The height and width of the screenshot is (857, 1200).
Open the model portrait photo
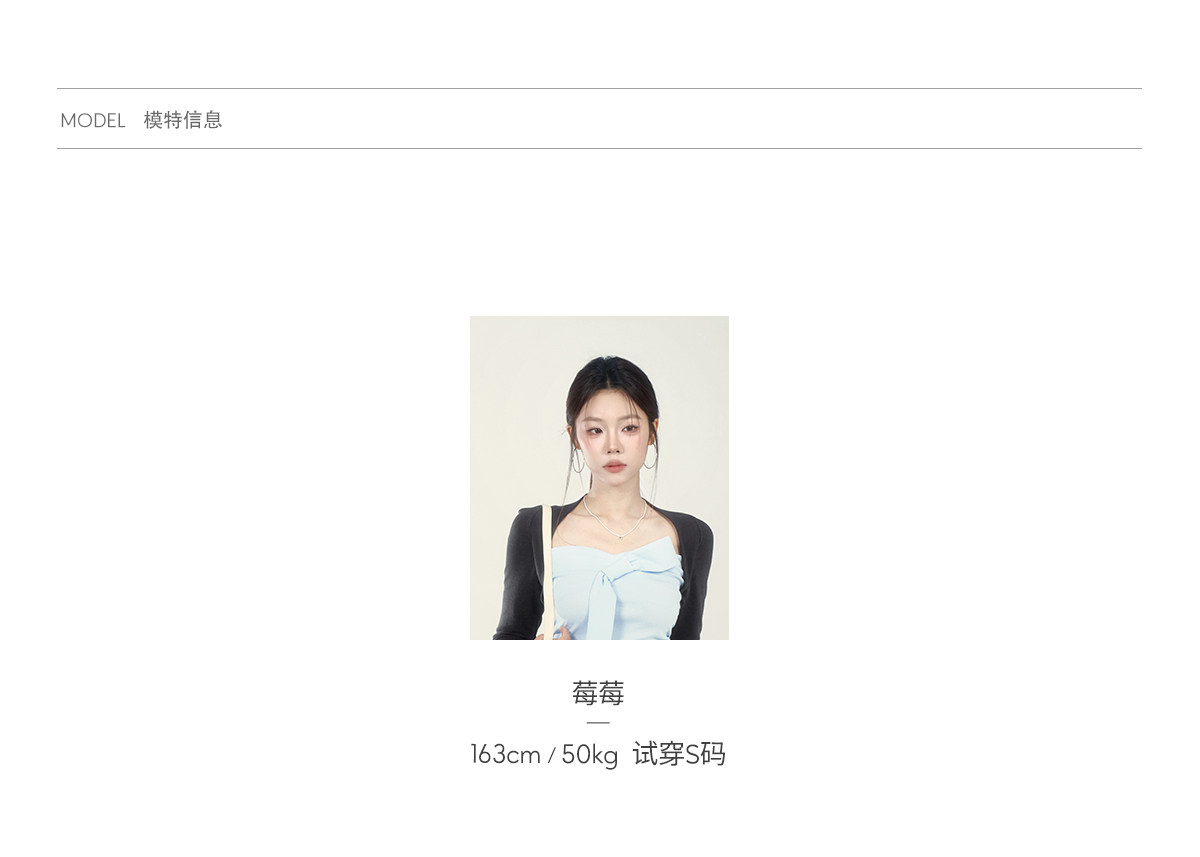(x=599, y=478)
